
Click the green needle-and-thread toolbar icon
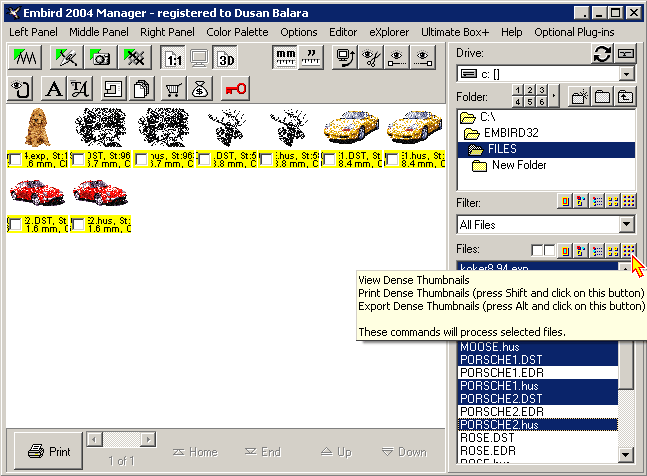pyautogui.click(x=66, y=58)
